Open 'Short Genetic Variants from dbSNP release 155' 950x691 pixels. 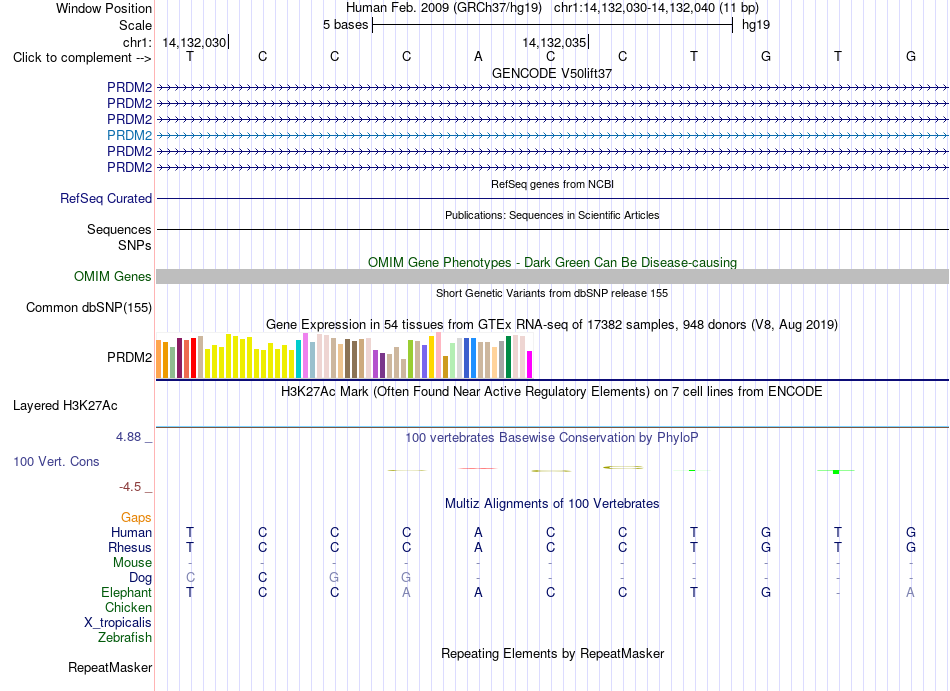552,293
